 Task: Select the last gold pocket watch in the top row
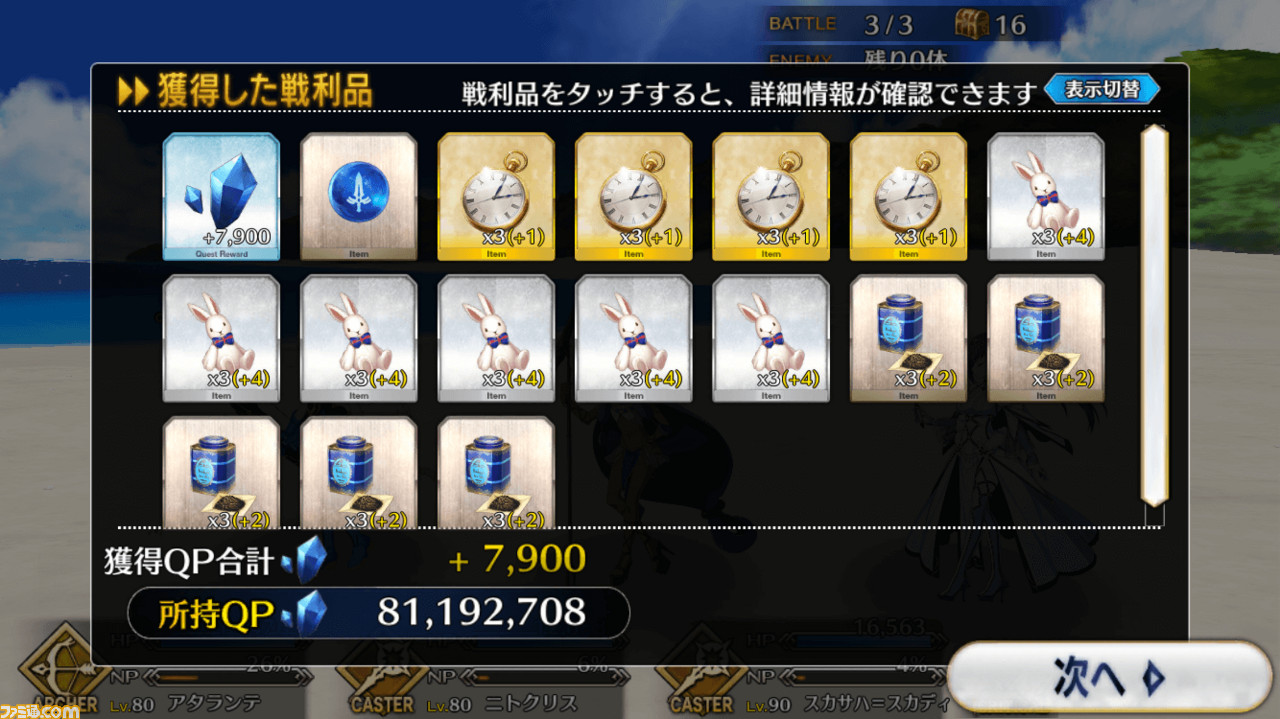tap(908, 196)
